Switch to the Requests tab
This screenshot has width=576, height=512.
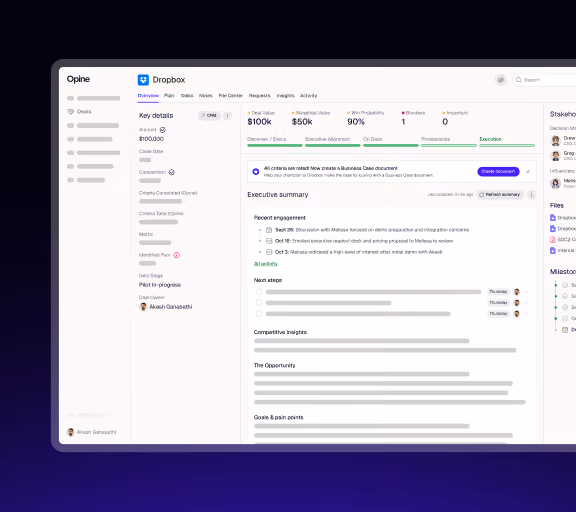259,95
